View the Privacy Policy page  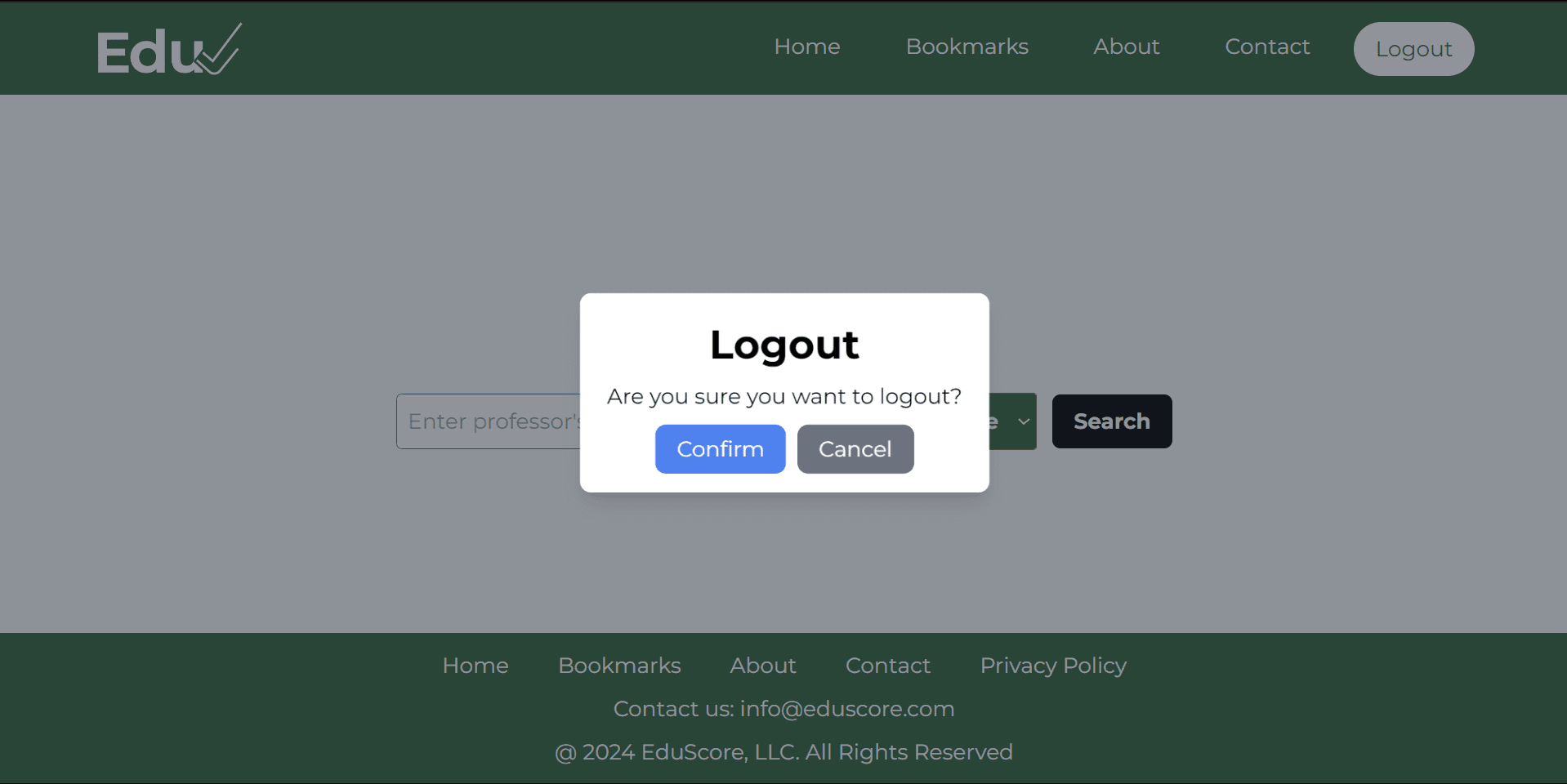[x=1052, y=665]
